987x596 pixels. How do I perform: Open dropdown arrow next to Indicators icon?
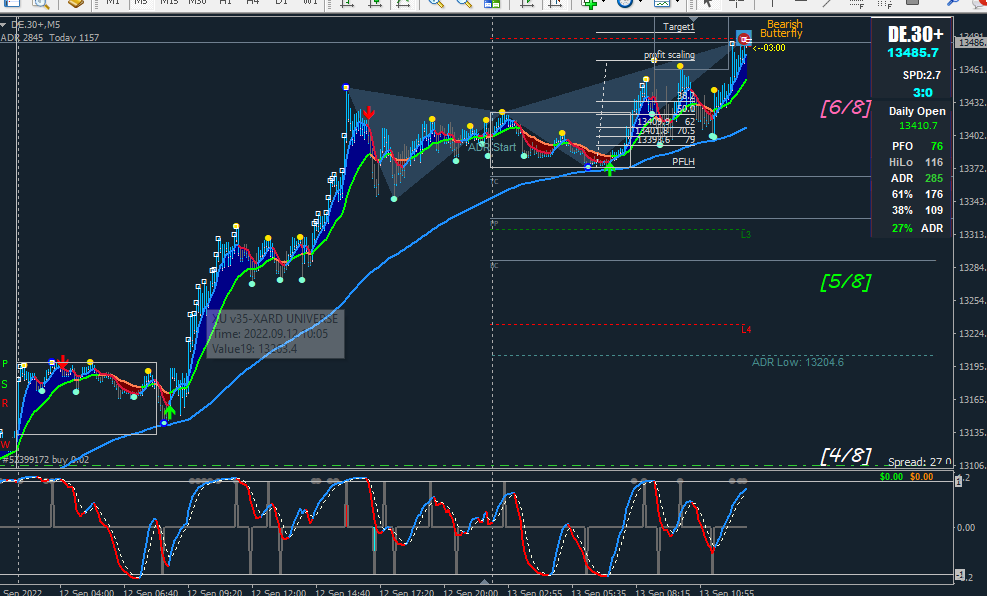coord(602,3)
